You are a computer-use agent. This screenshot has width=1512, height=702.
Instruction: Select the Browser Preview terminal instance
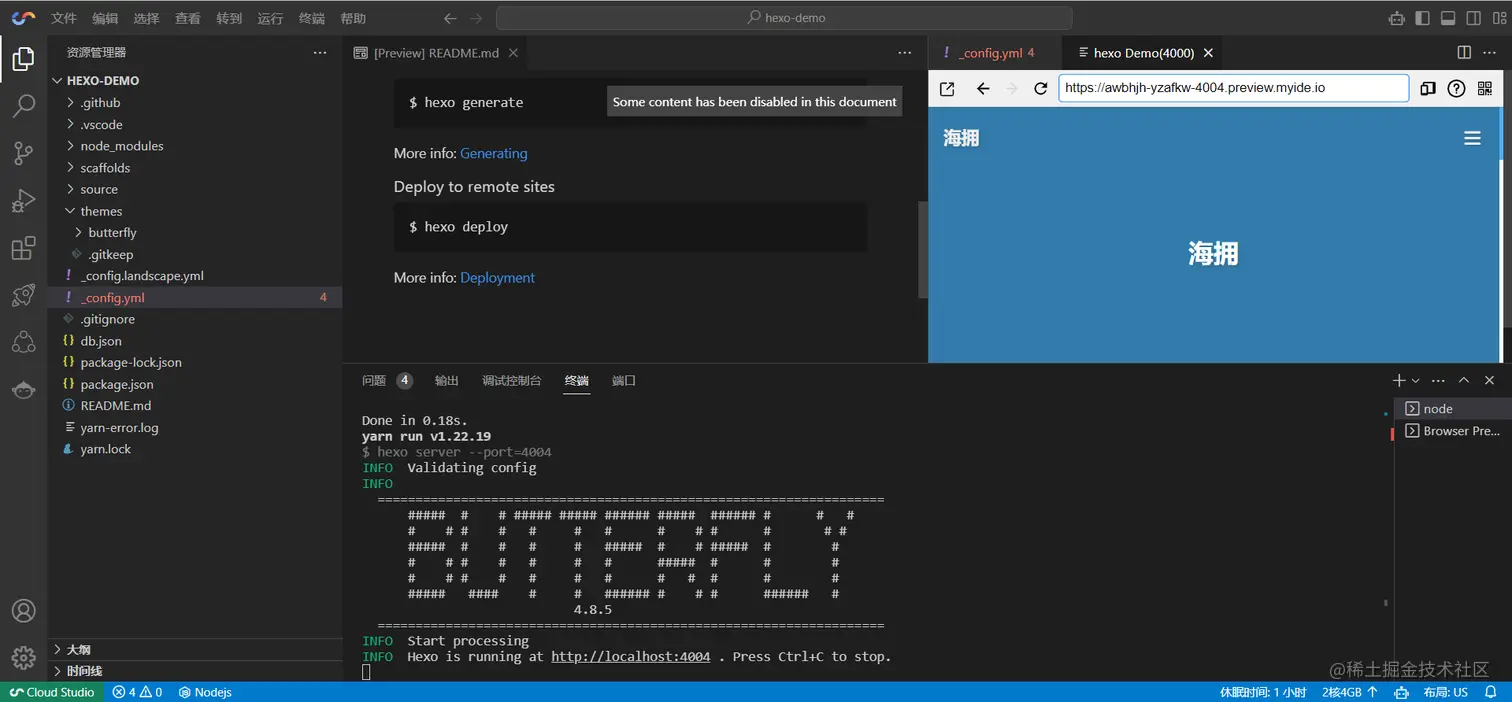tap(1452, 431)
